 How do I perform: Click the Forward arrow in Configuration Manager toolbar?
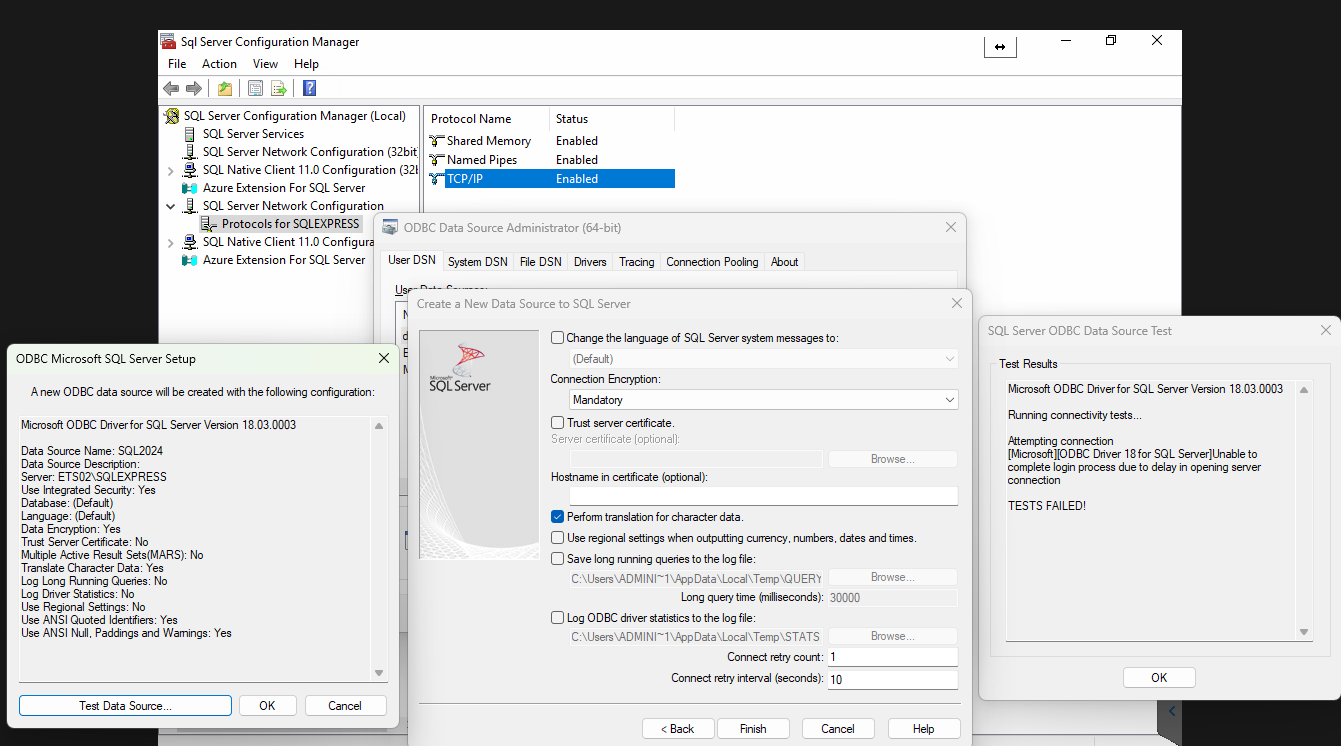(194, 88)
